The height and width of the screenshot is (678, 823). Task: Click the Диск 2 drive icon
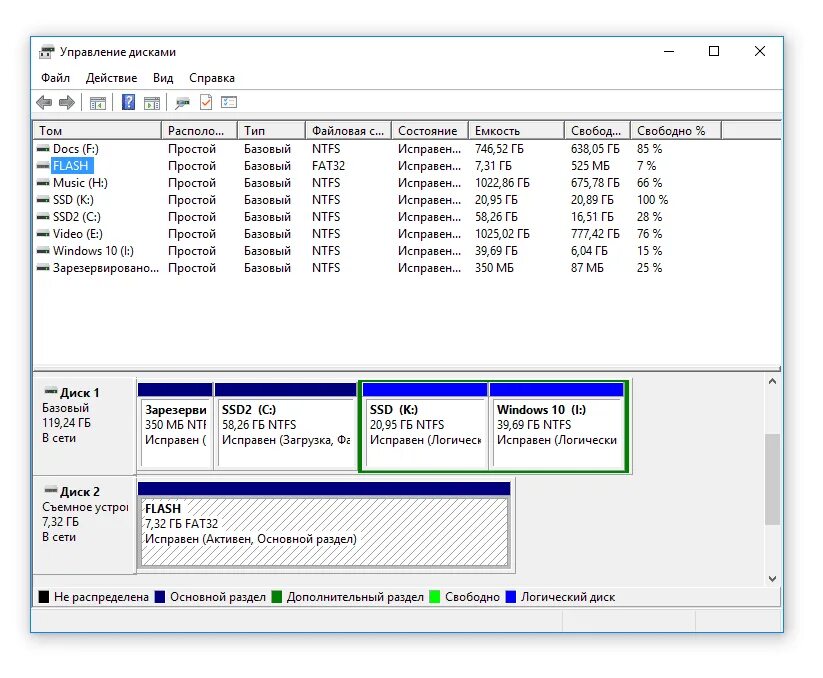pyautogui.click(x=51, y=491)
